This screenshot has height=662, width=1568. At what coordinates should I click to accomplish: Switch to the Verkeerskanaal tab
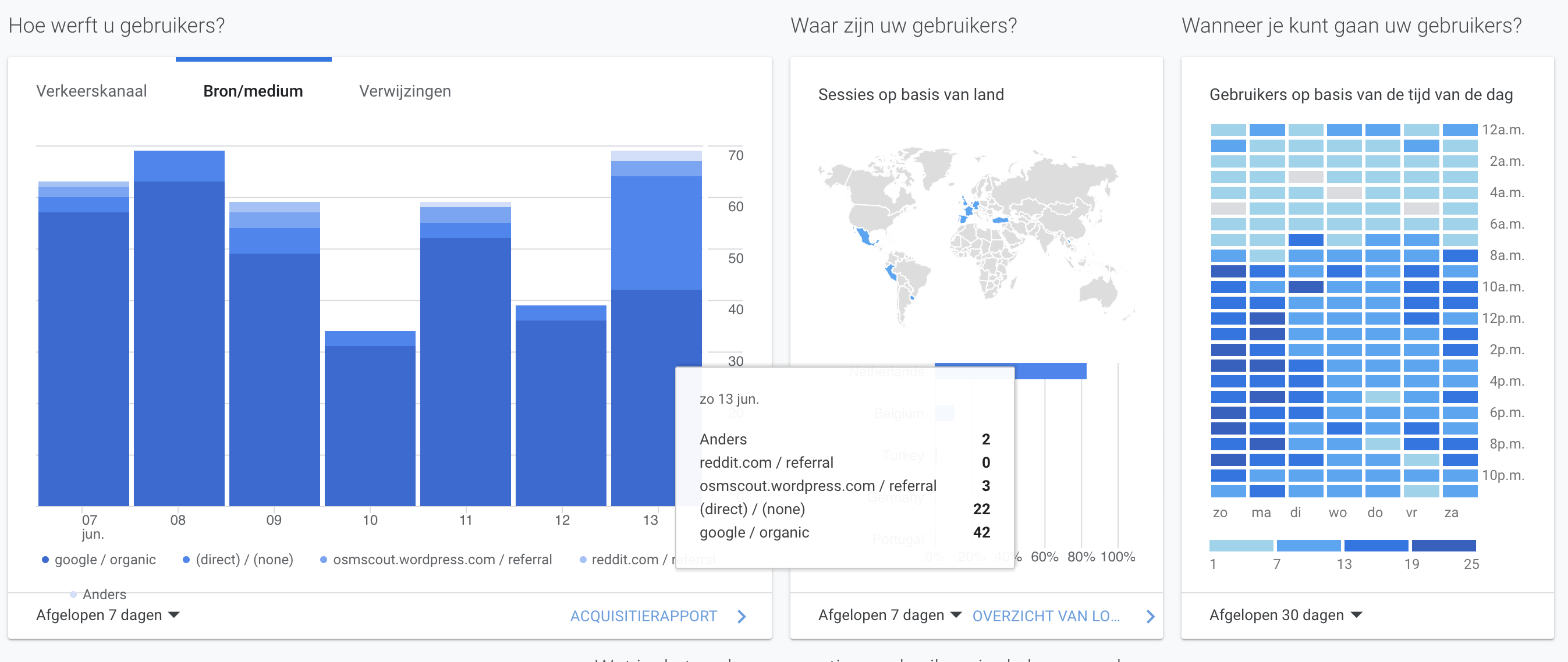coord(91,91)
